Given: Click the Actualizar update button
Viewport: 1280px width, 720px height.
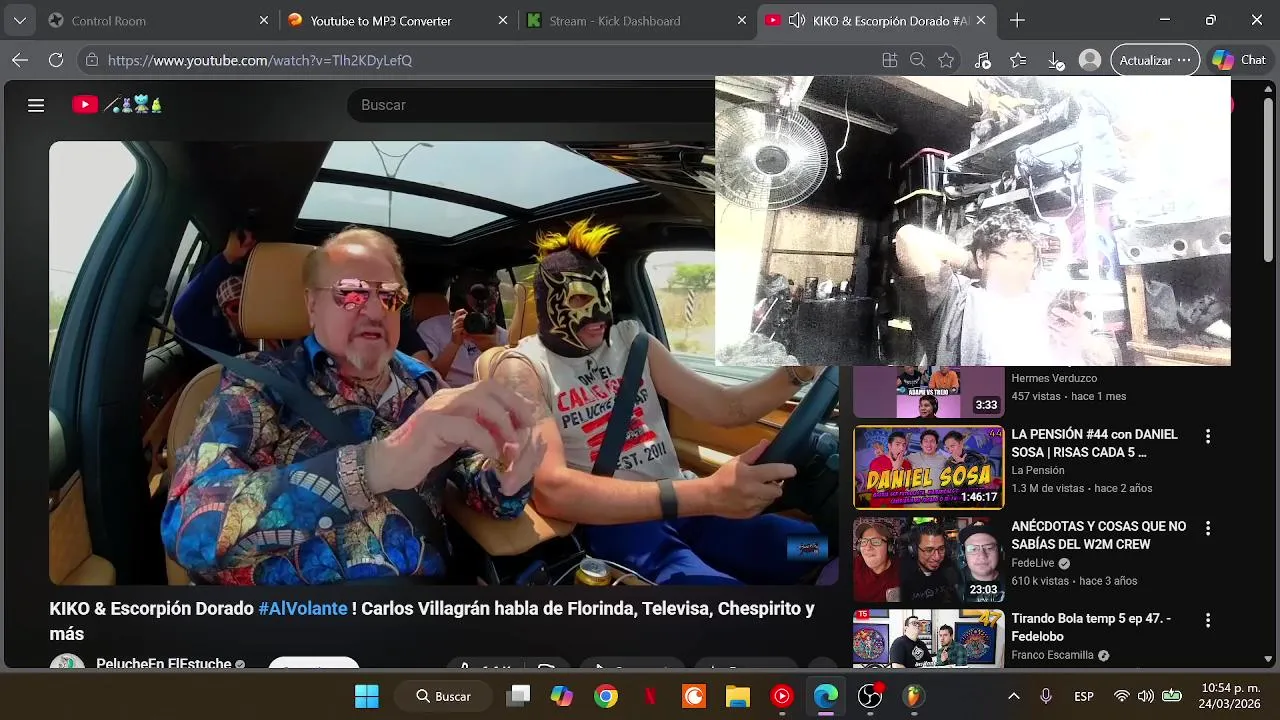Looking at the screenshot, I should pos(1155,60).
